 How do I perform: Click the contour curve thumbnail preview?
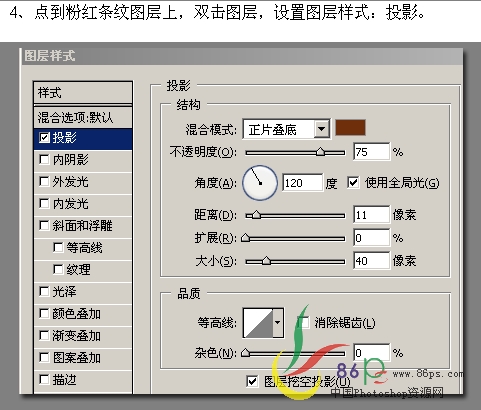point(258,323)
